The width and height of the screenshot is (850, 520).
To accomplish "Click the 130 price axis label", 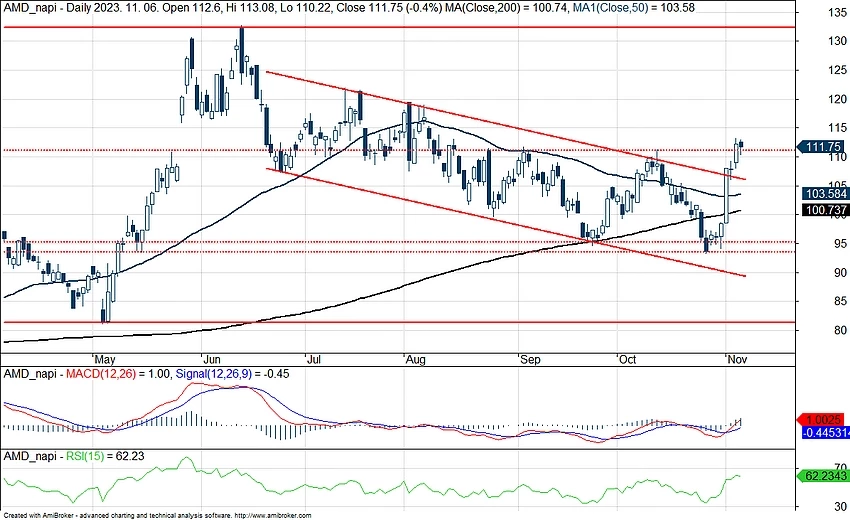I will [x=838, y=41].
